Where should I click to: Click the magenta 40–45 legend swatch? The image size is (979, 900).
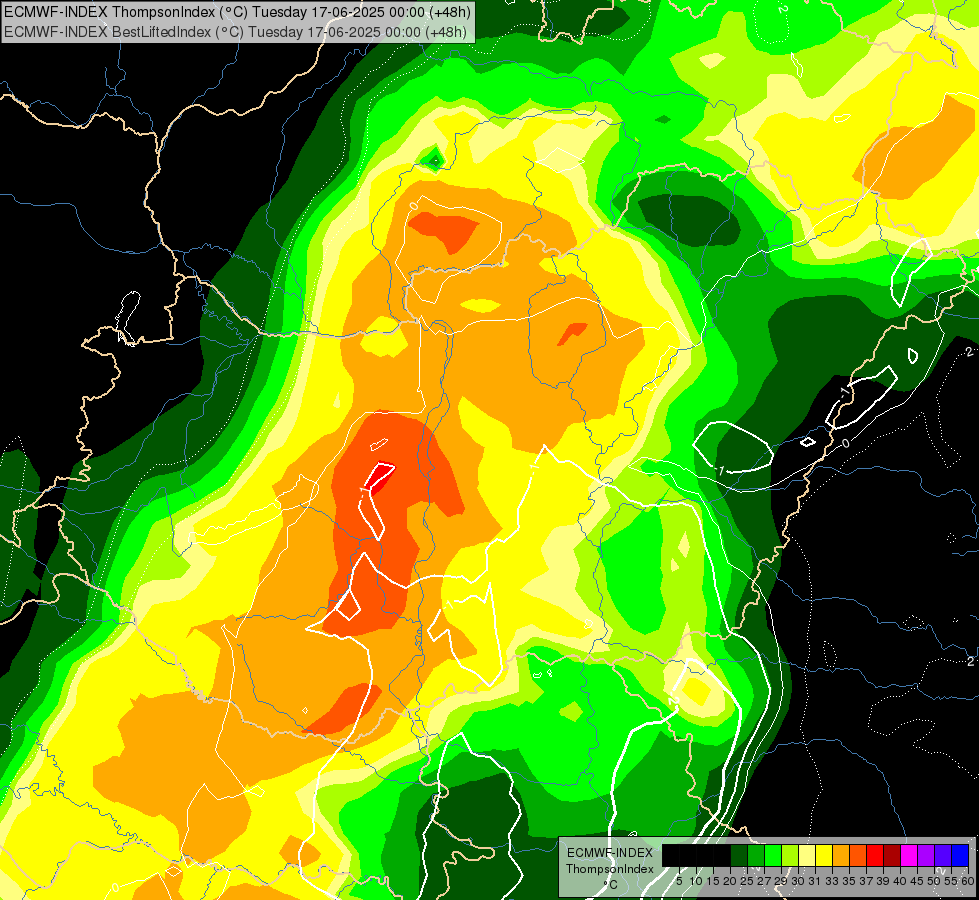coord(908,855)
